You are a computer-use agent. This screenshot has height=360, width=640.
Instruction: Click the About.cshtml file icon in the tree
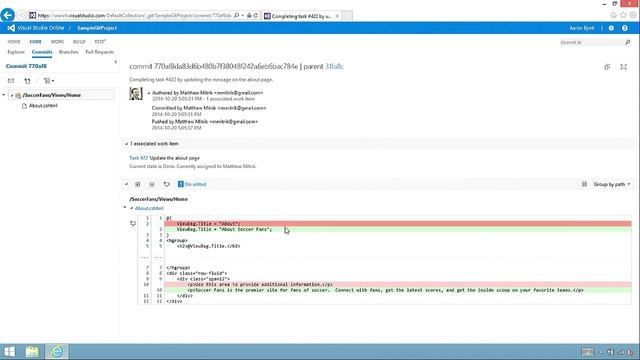pyautogui.click(x=24, y=106)
